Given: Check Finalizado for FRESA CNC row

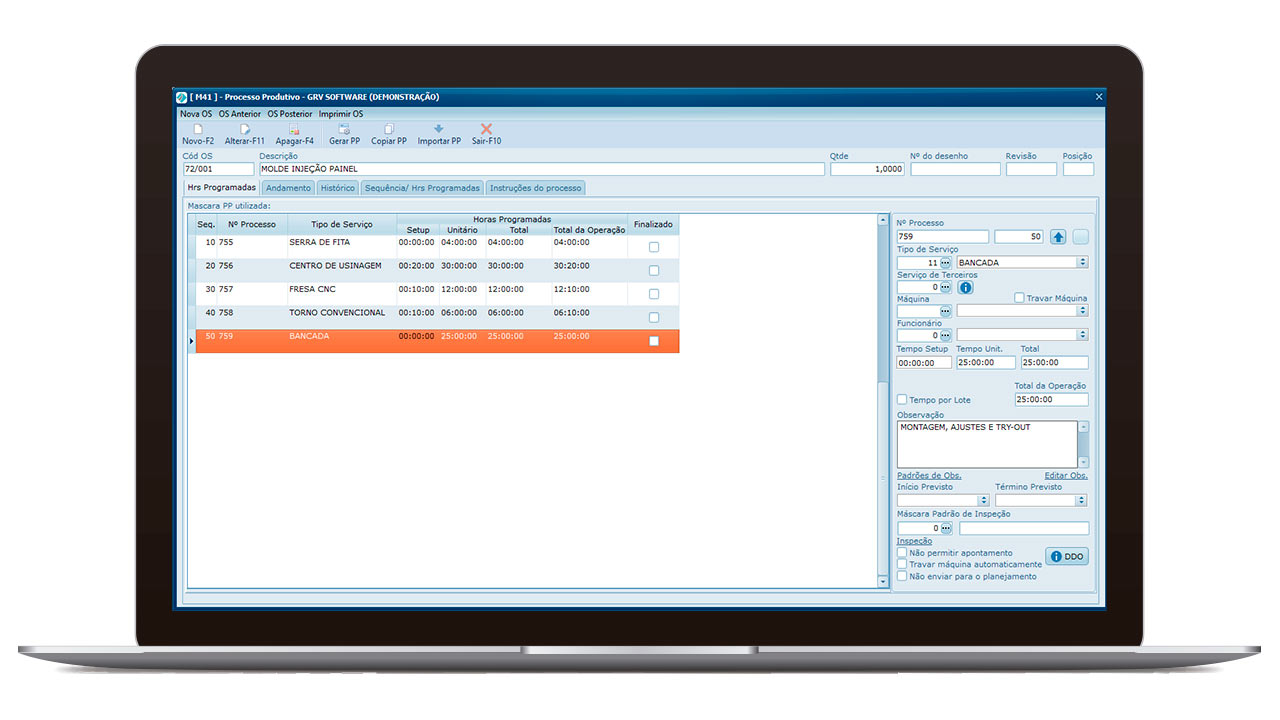Looking at the screenshot, I should pyautogui.click(x=654, y=294).
